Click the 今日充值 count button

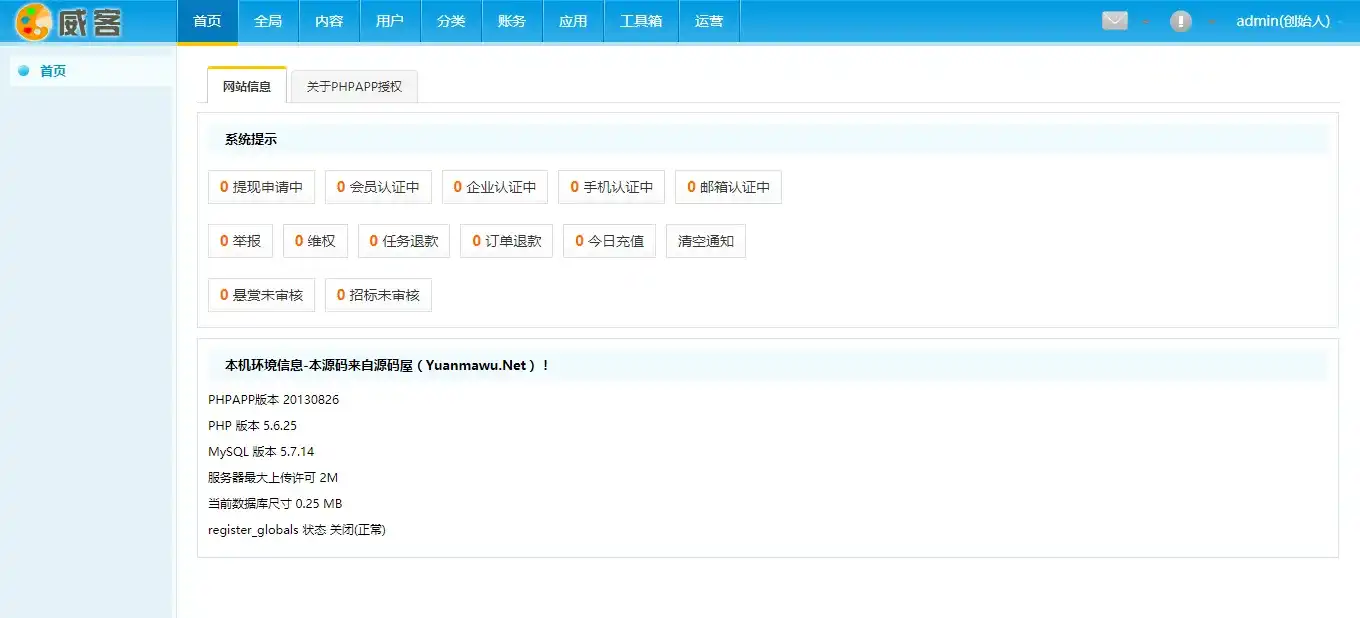point(610,241)
